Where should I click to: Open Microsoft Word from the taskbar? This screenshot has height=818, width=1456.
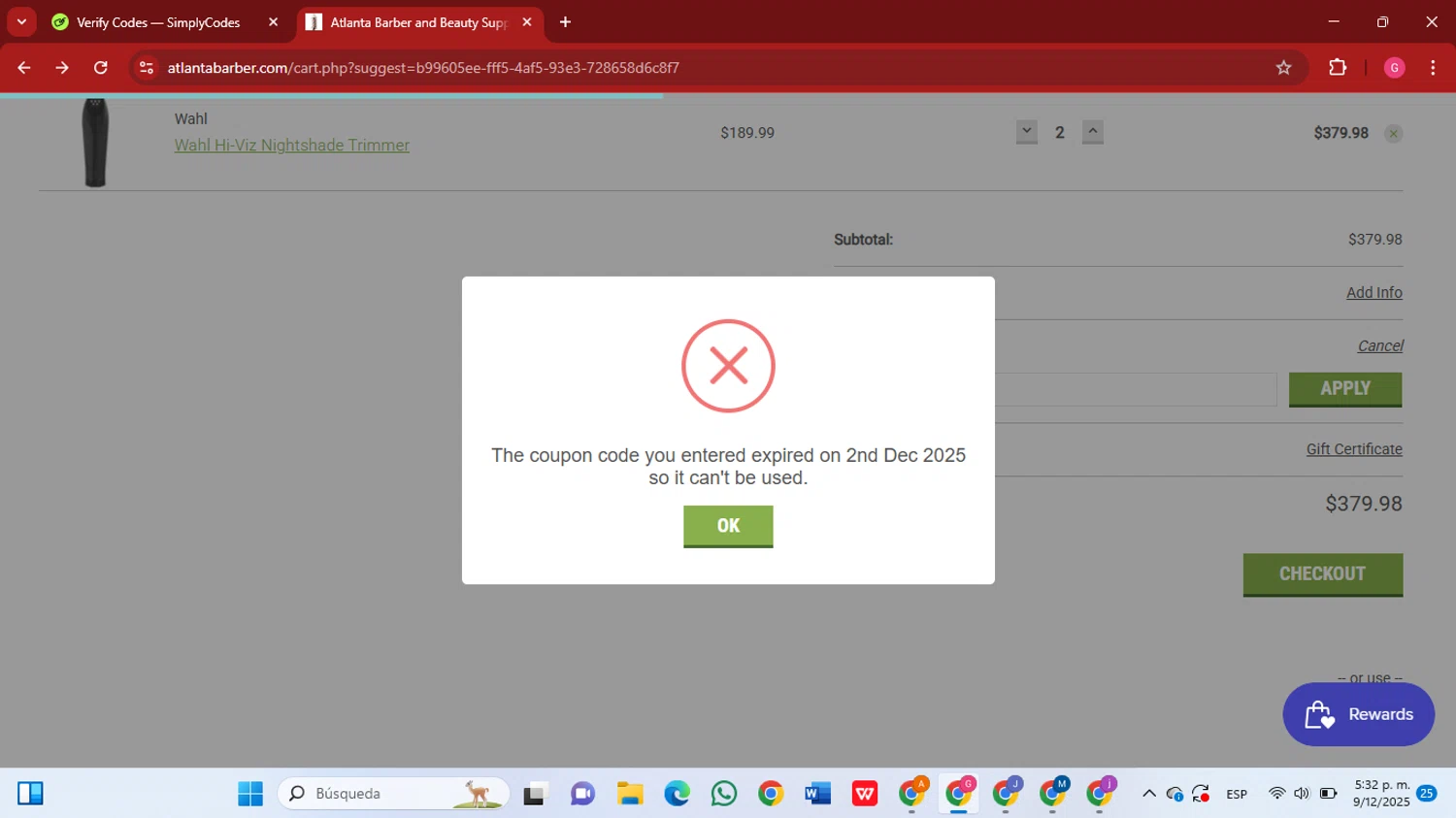pyautogui.click(x=818, y=794)
